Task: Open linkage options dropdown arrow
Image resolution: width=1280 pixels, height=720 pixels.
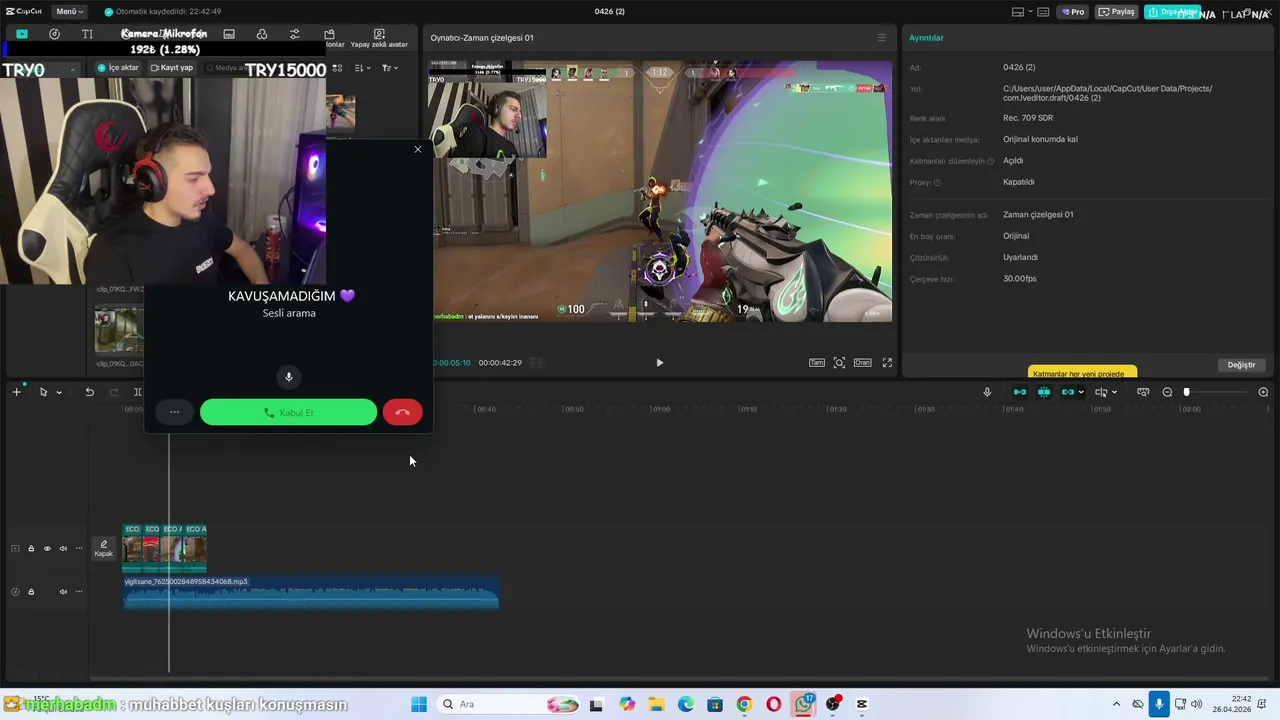Action: click(x=1081, y=393)
